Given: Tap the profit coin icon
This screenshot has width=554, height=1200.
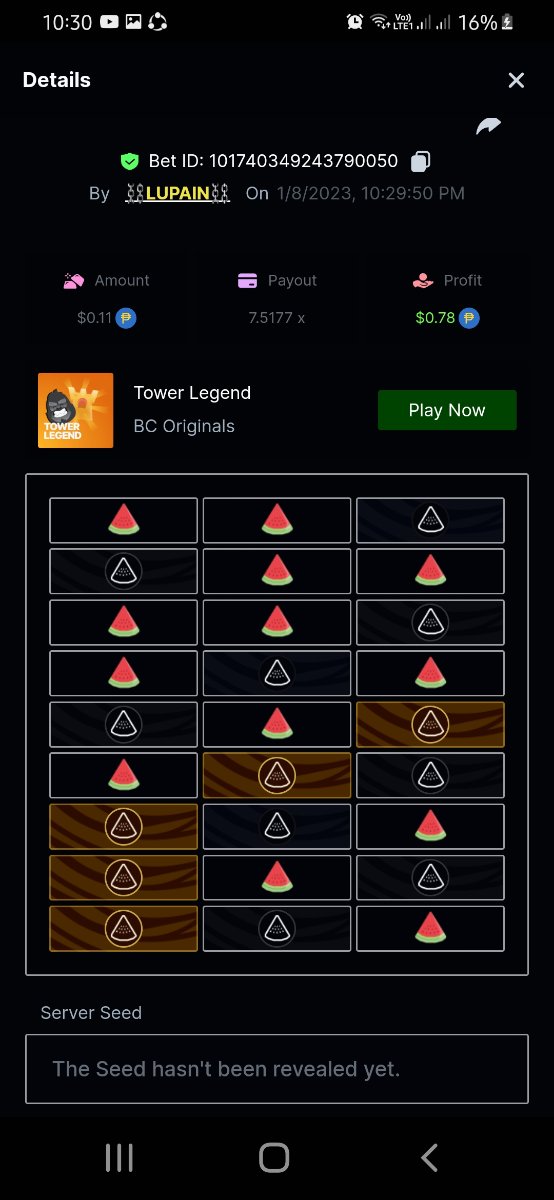Looking at the screenshot, I should point(469,318).
